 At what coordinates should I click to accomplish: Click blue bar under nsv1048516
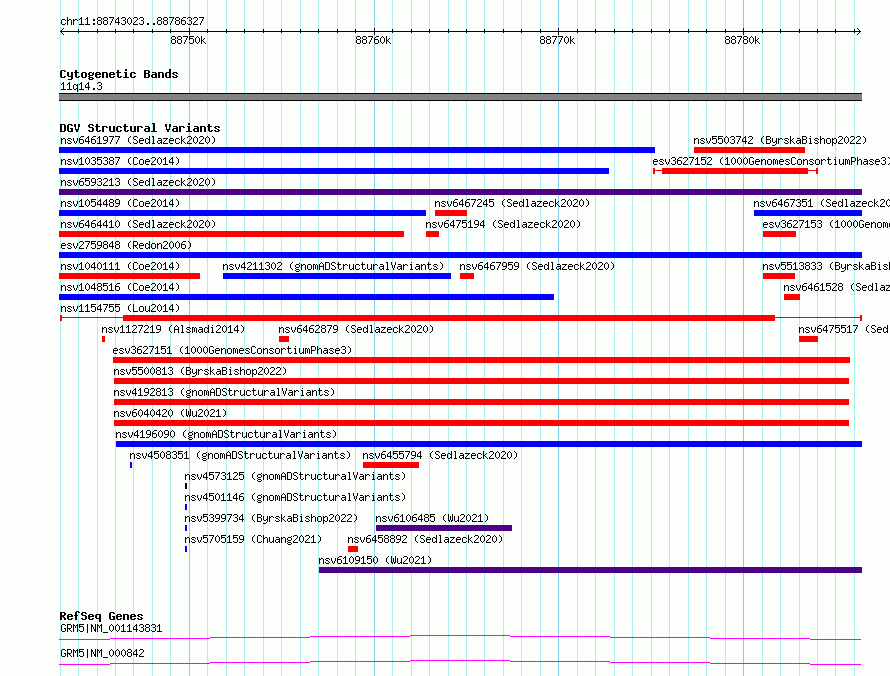[307, 297]
